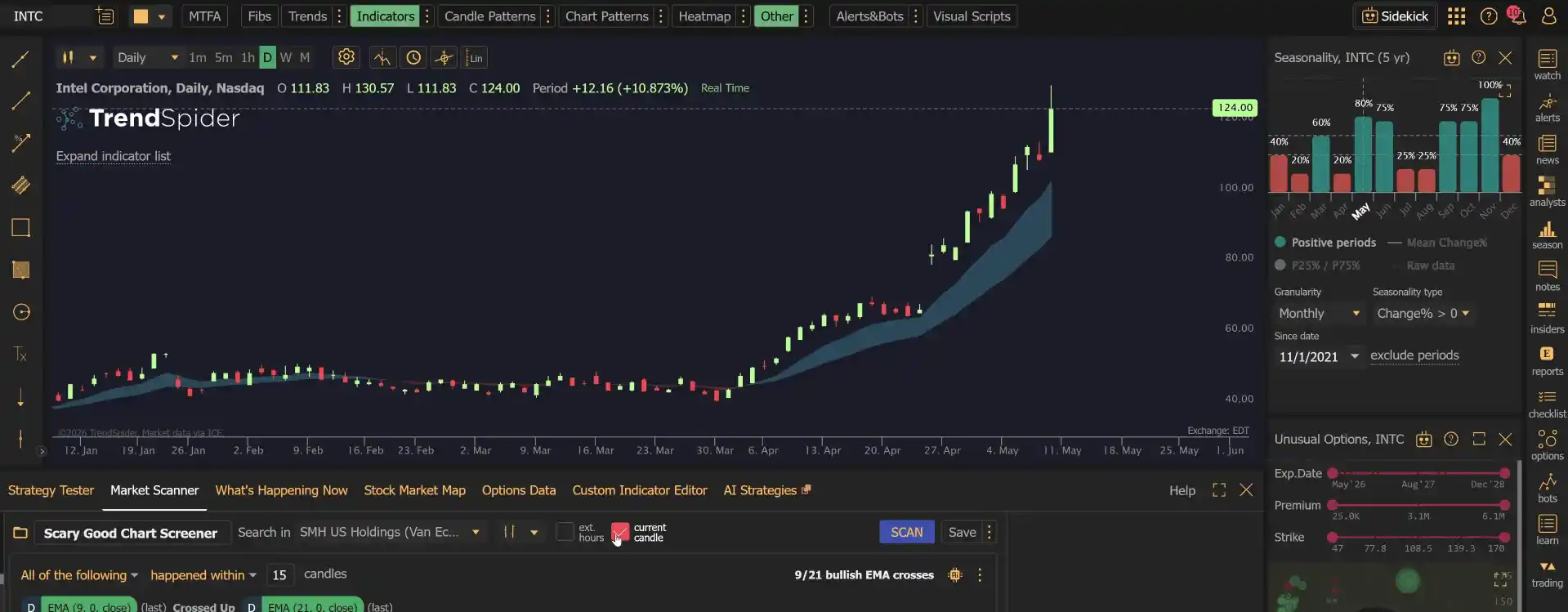Enable the ext. hours checkbox
Viewport: 1568px width, 612px height.
(565, 532)
